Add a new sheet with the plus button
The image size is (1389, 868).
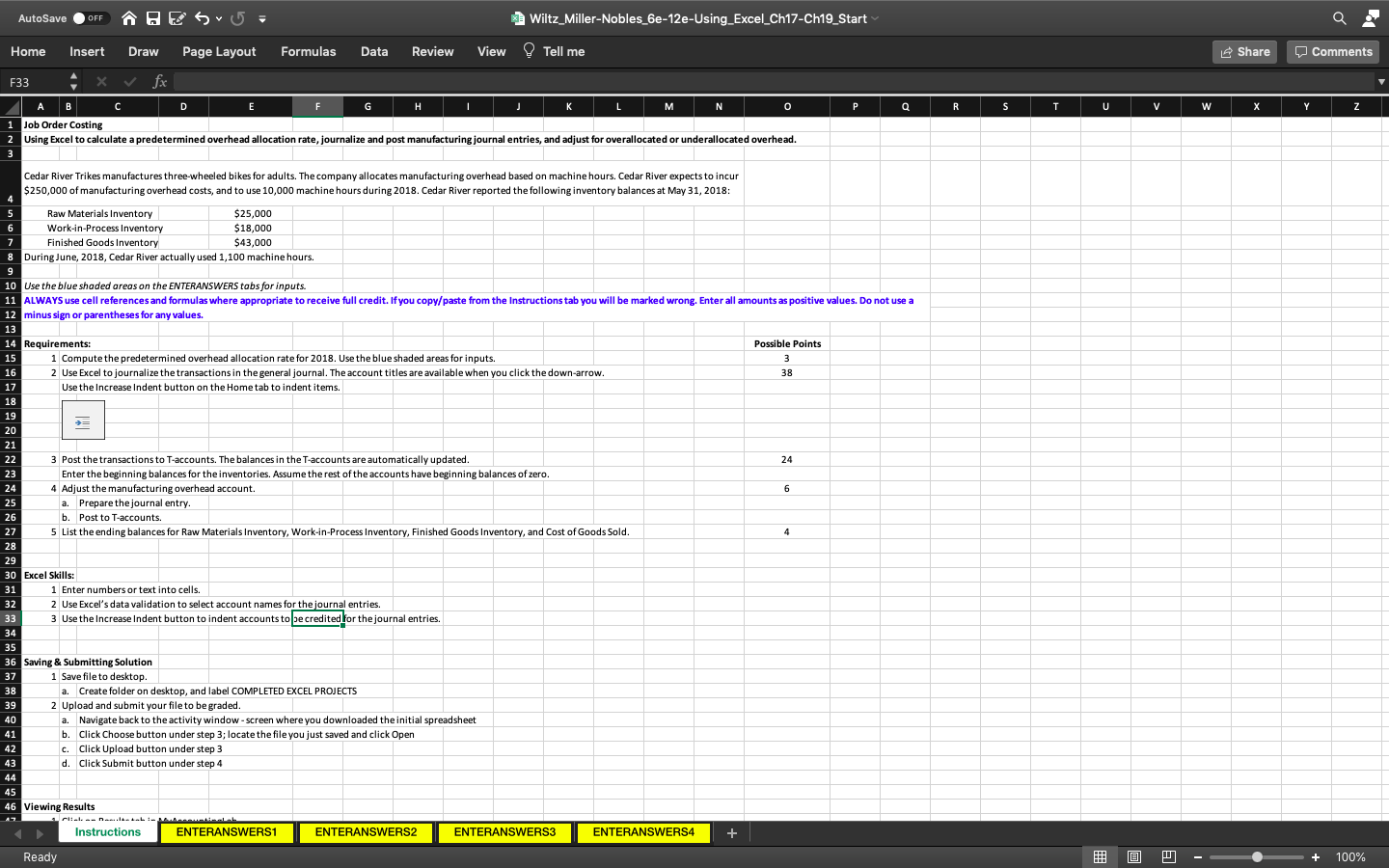pos(732,833)
